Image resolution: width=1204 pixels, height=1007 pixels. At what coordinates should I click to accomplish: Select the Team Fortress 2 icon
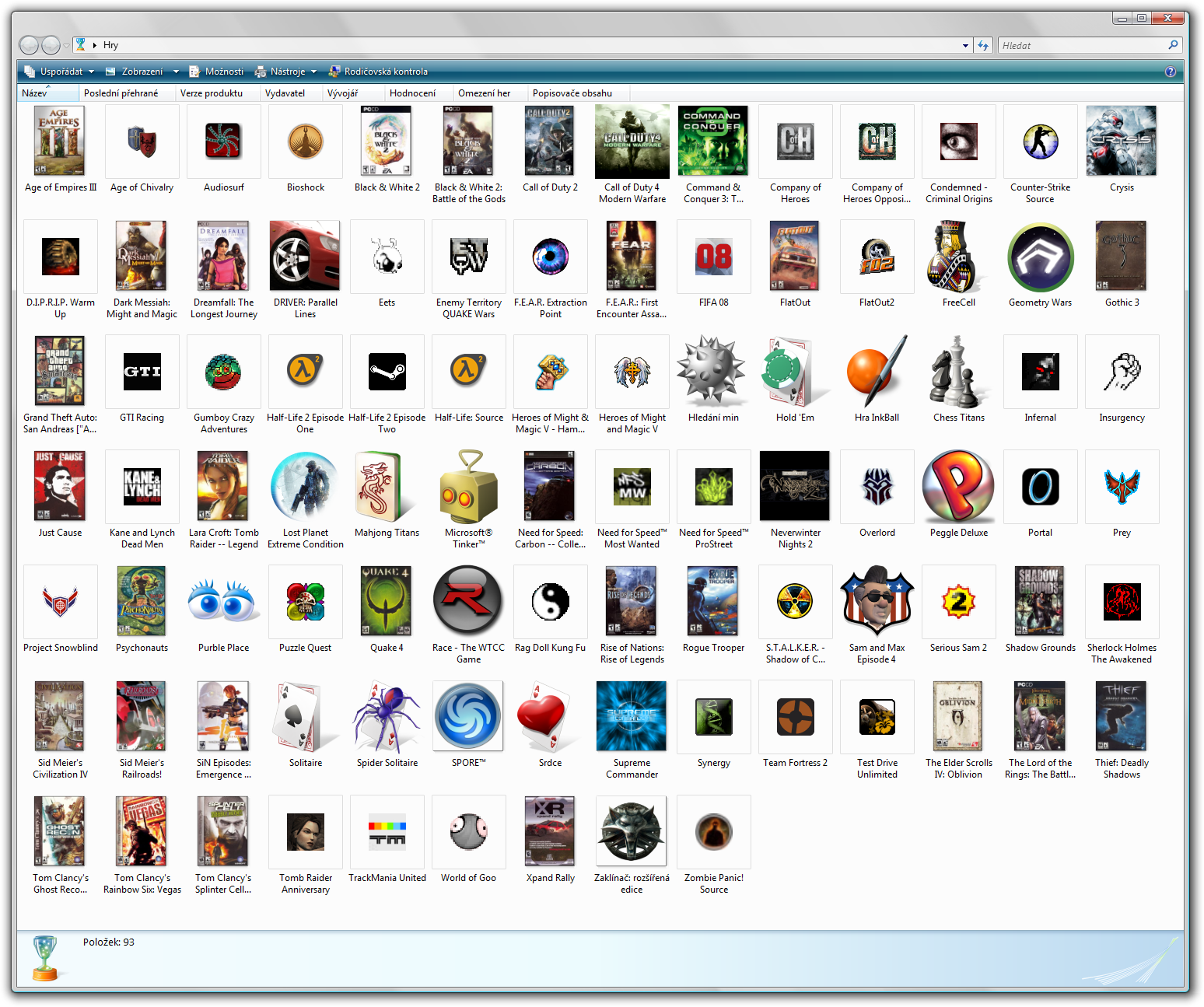click(796, 717)
